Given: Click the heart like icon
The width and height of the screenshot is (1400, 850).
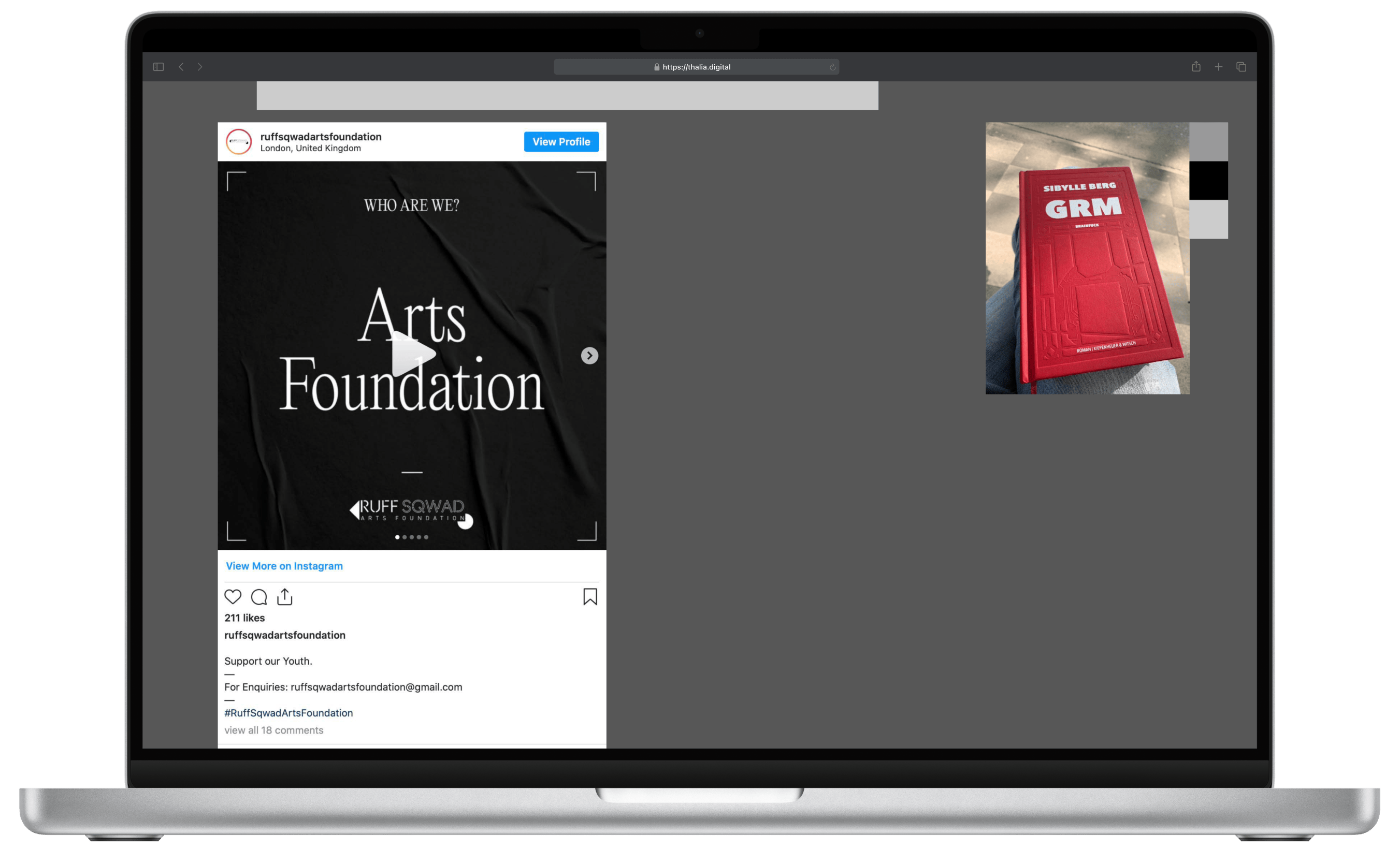Looking at the screenshot, I should tap(233, 597).
